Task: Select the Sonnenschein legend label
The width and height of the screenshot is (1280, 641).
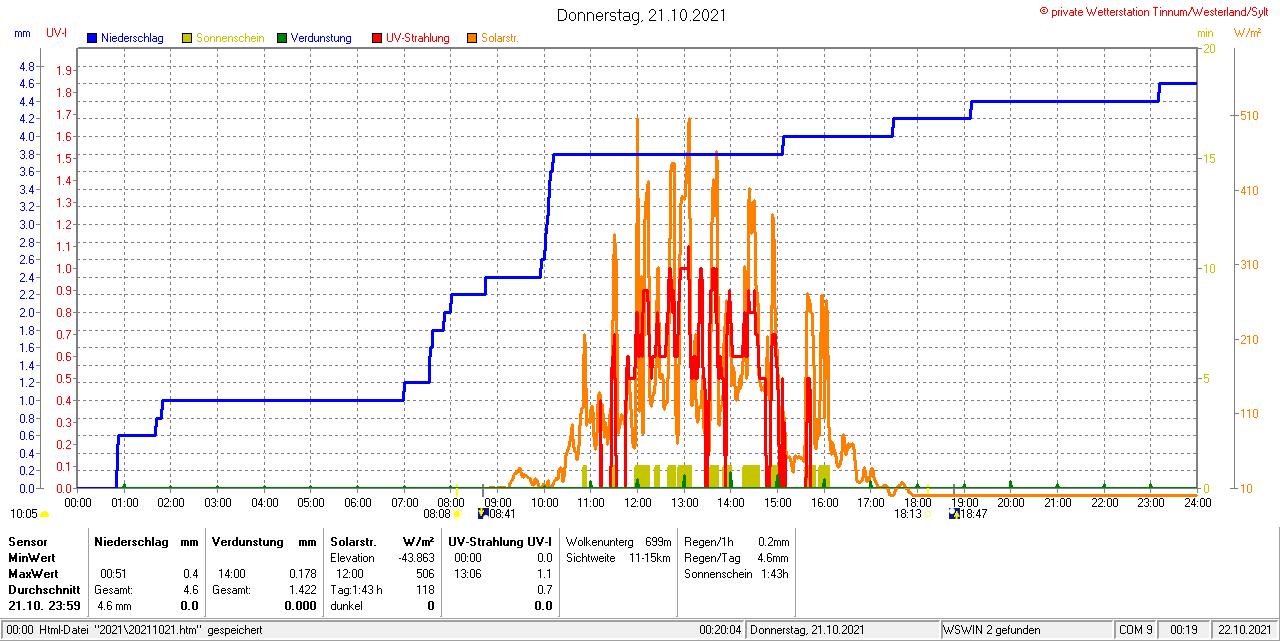Action: [230, 38]
